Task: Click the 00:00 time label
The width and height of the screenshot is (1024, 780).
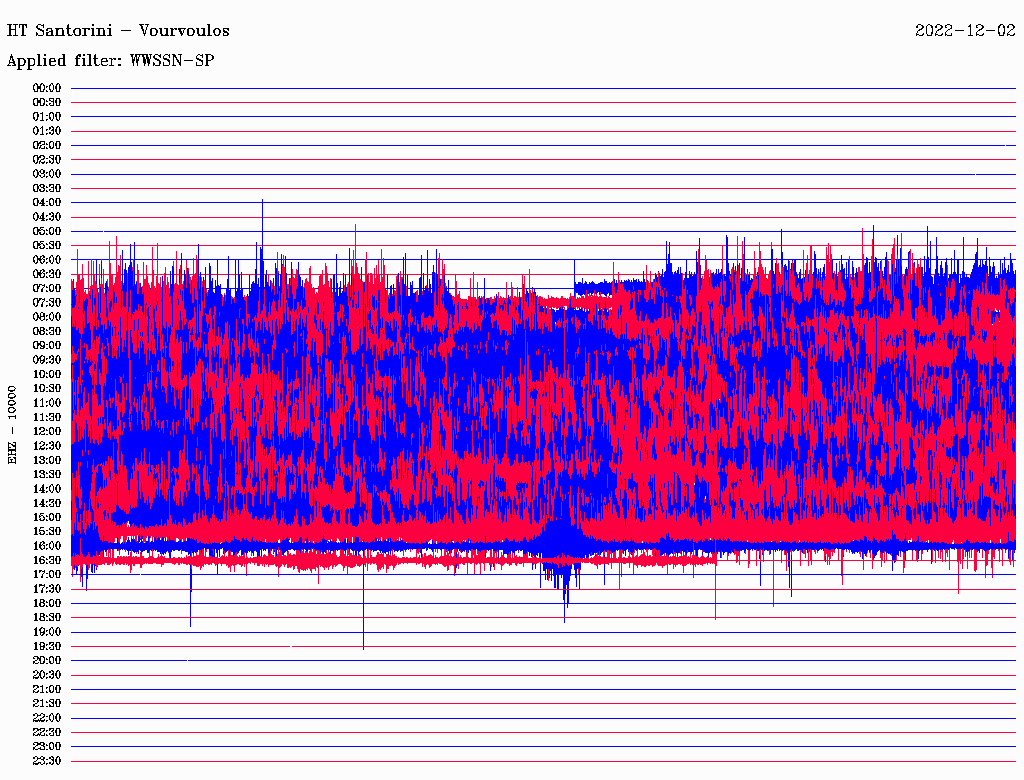Action: 47,88
